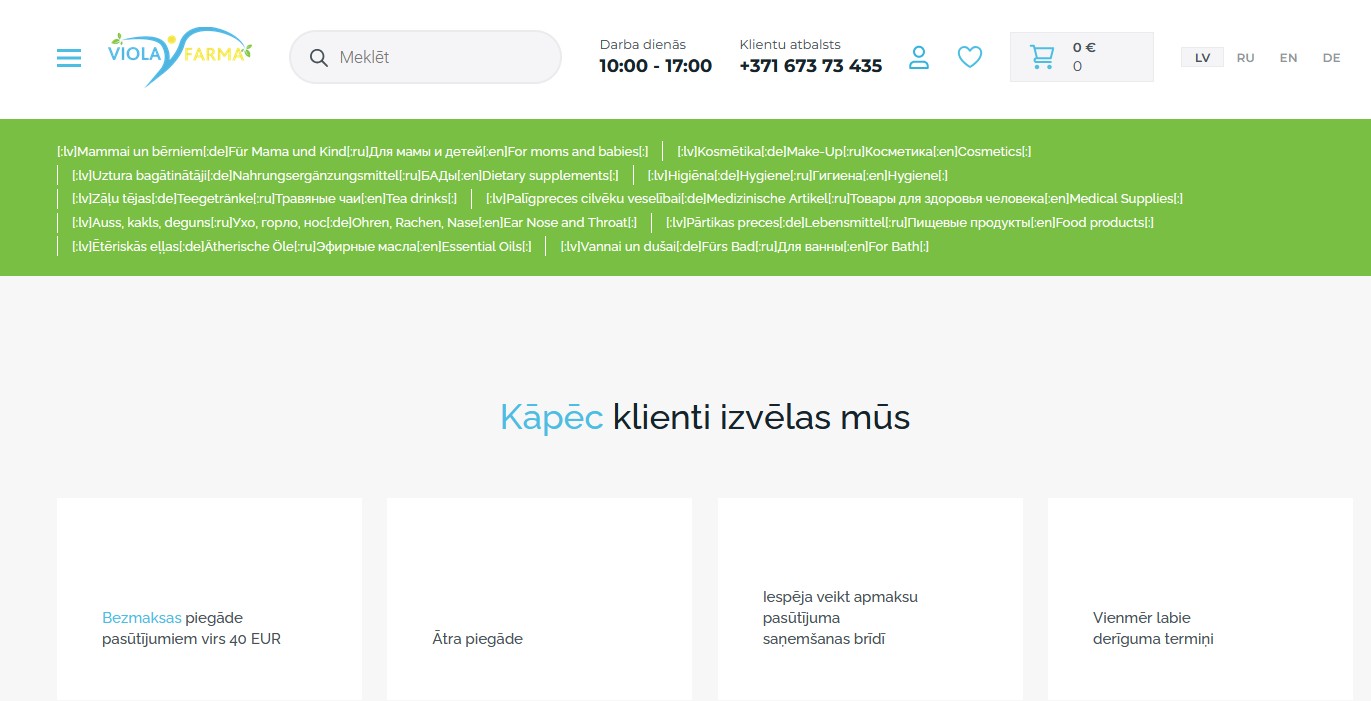Switch language to RU
The width and height of the screenshot is (1371, 701).
(1245, 58)
